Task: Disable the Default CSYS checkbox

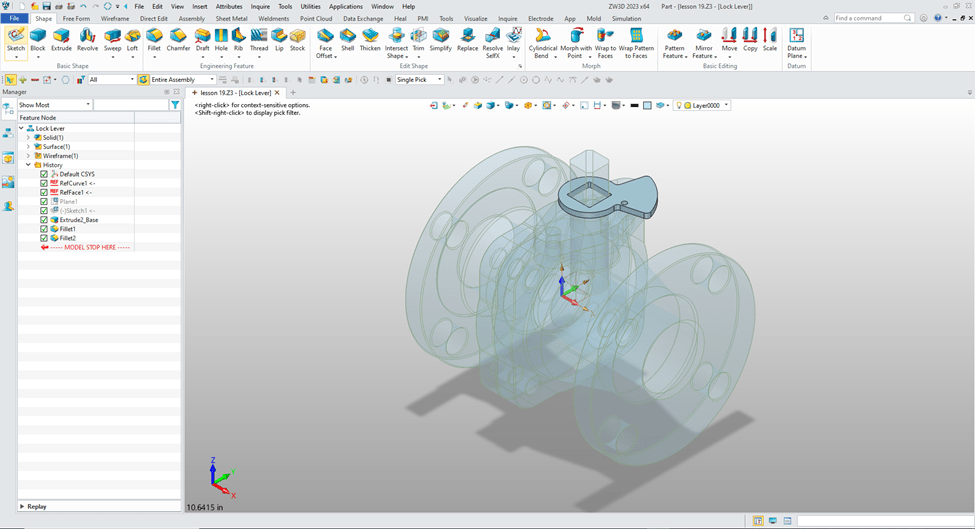Action: (x=44, y=174)
